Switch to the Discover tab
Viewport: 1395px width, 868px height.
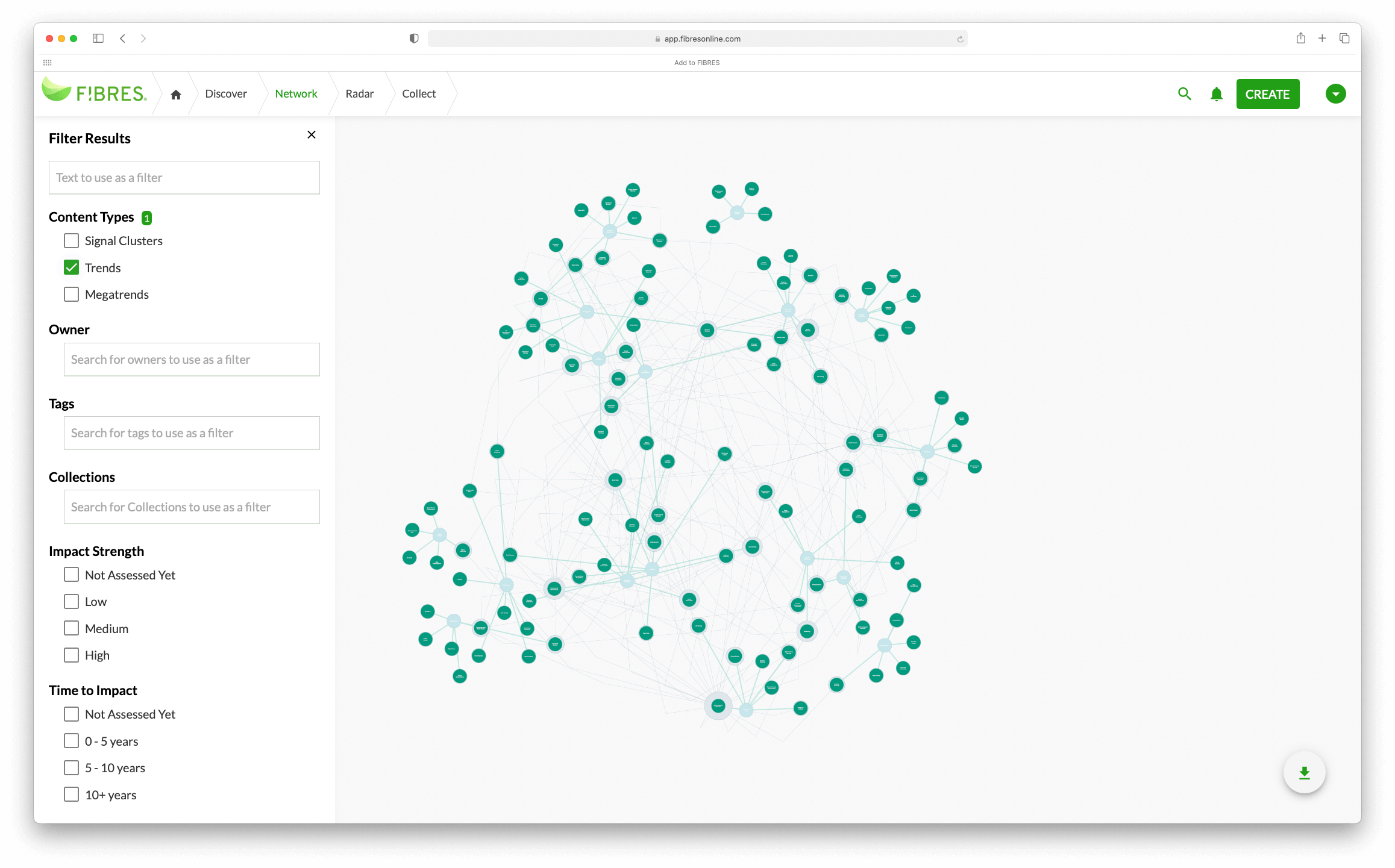(x=225, y=93)
